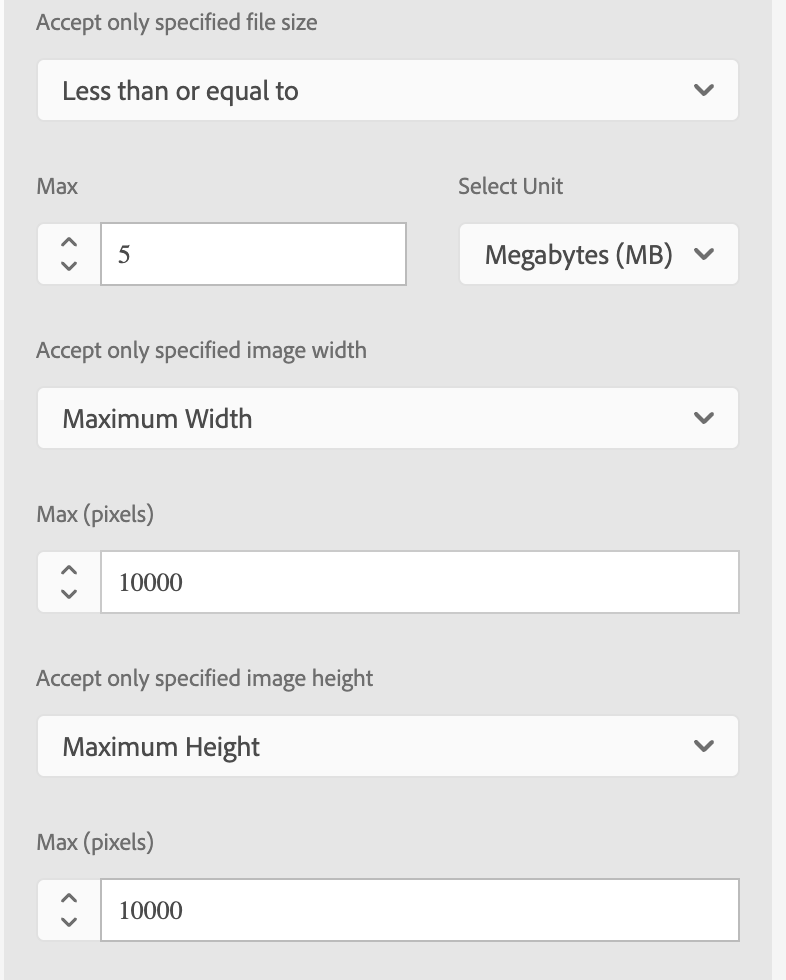Screen dimensions: 786x980
Task: Decrement the image height Max pixels stepper
Action: tap(68, 922)
